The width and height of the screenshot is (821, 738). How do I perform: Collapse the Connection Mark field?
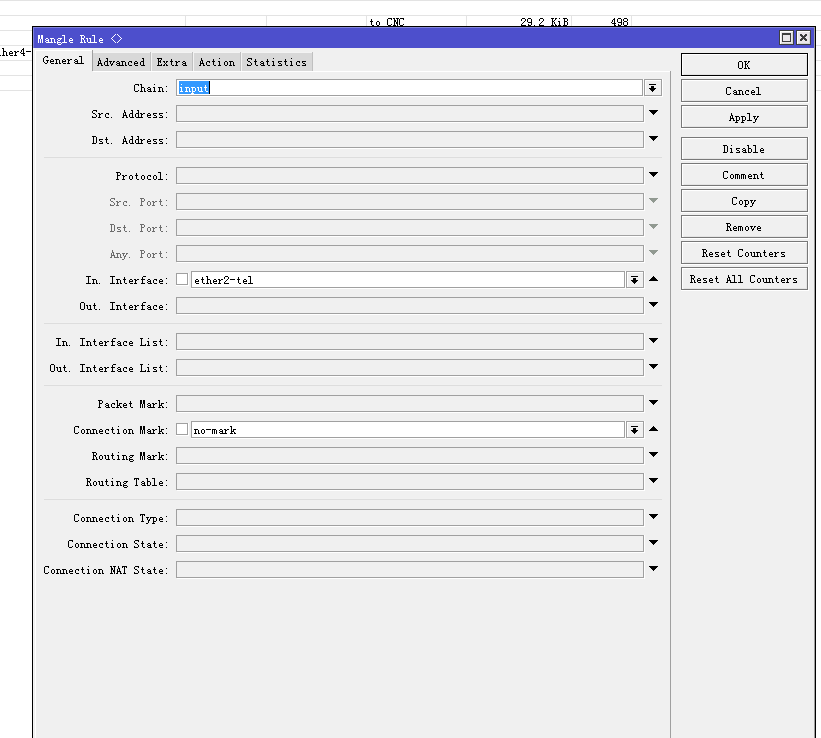pyautogui.click(x=653, y=429)
